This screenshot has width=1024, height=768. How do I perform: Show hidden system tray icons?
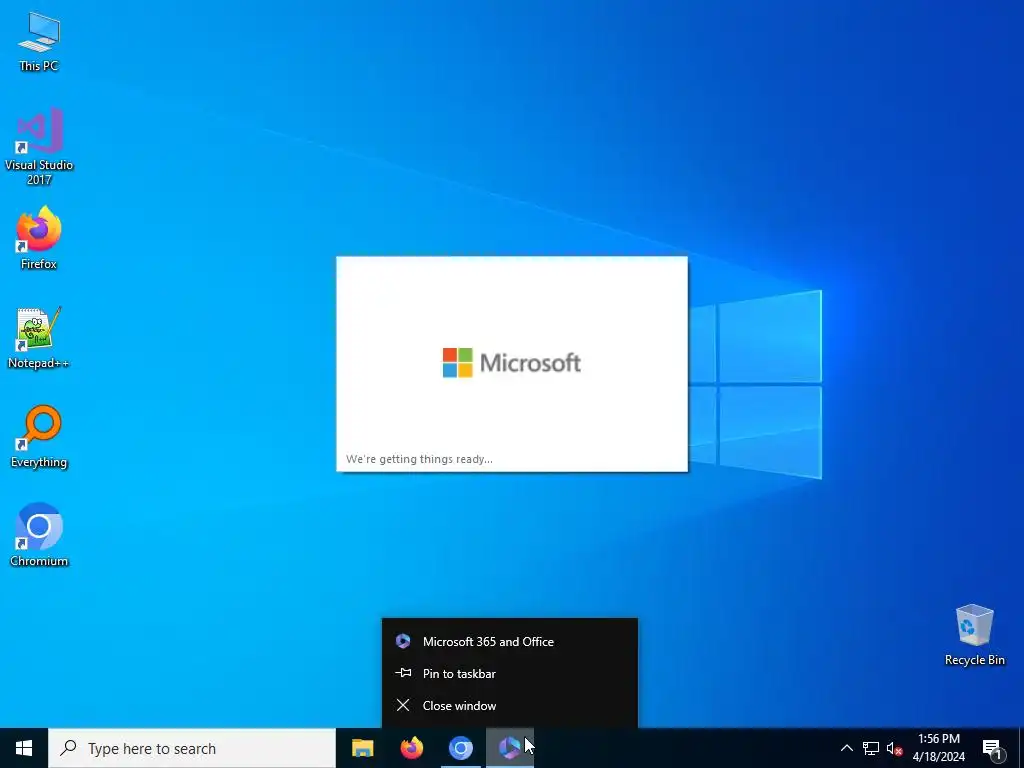(x=846, y=748)
